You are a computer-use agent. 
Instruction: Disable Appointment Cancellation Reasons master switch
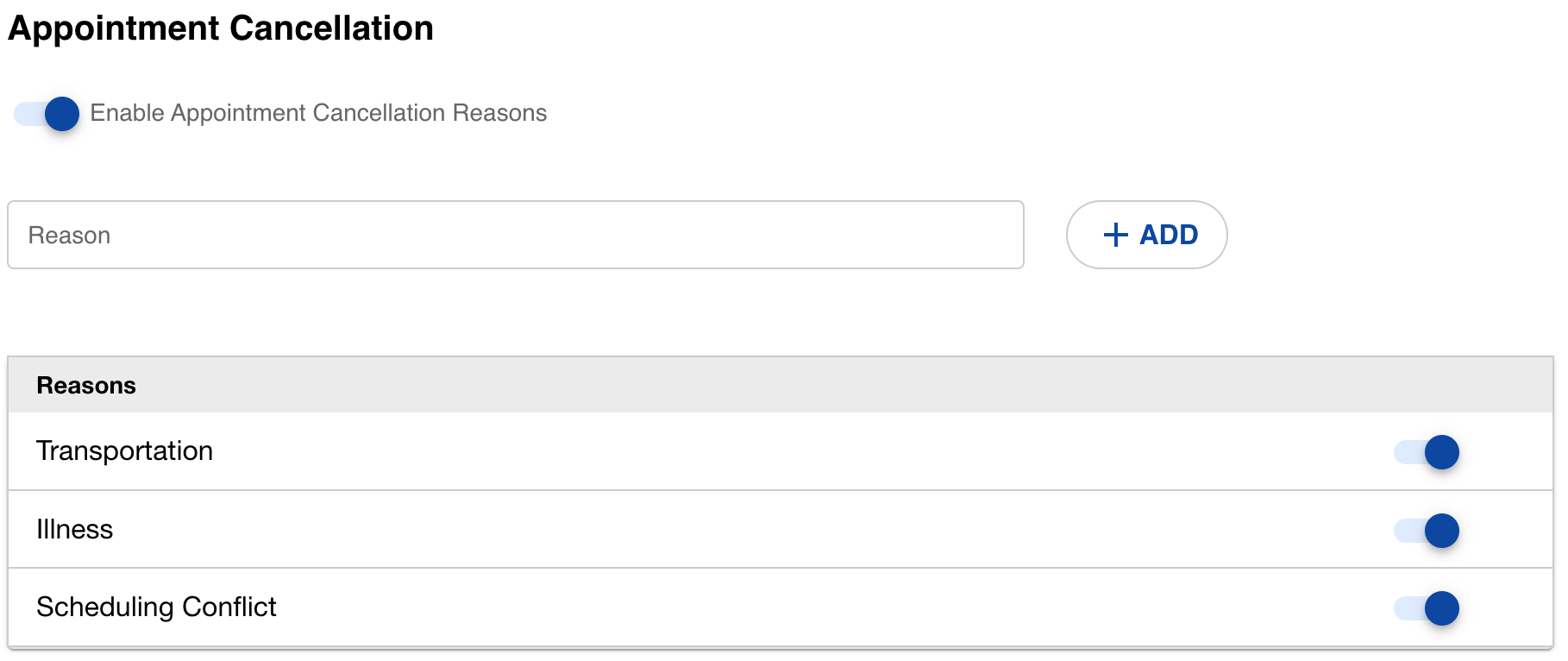point(47,114)
